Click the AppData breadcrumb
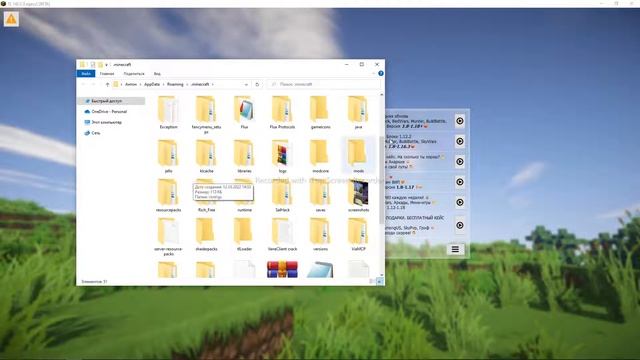Screen dimensions: 640x360 point(152,84)
